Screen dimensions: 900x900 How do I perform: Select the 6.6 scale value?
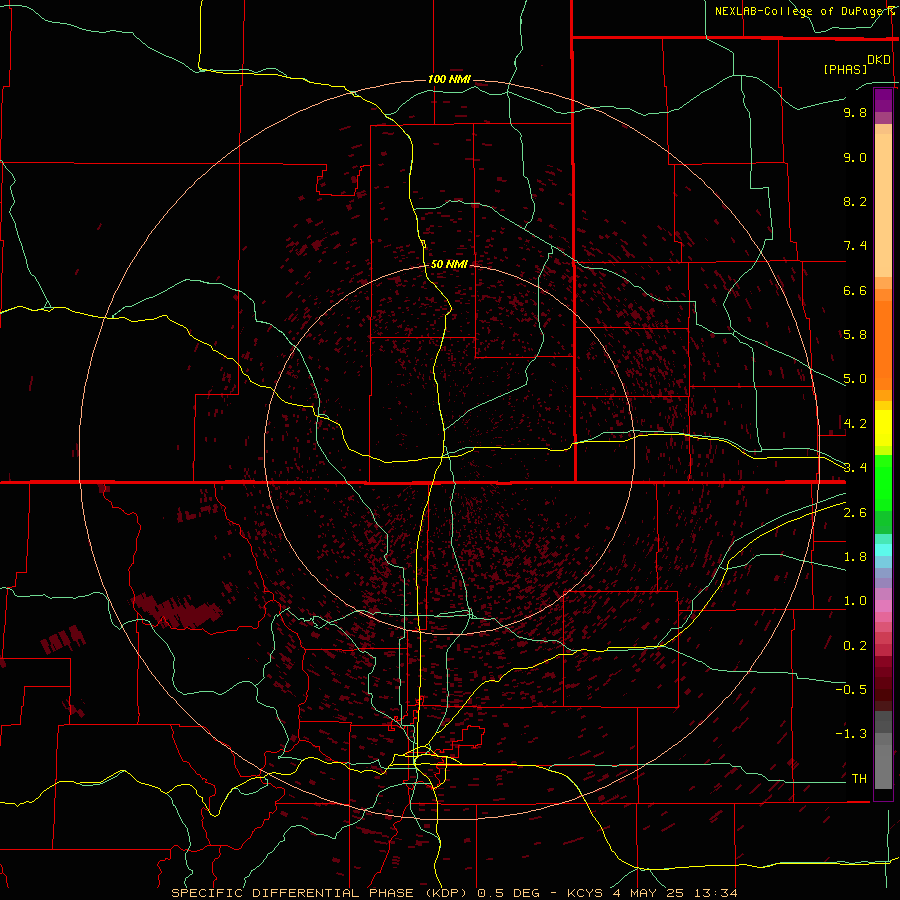(855, 290)
